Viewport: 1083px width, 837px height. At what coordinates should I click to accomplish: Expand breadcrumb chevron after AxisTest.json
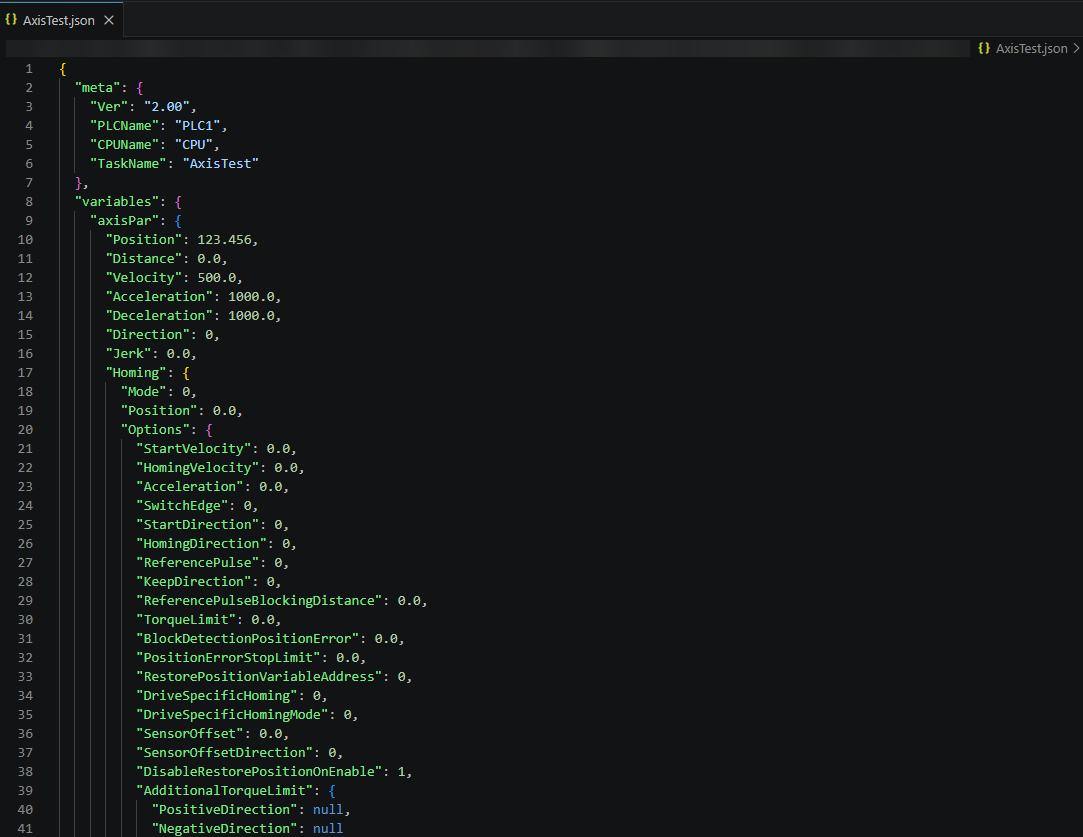(1076, 48)
